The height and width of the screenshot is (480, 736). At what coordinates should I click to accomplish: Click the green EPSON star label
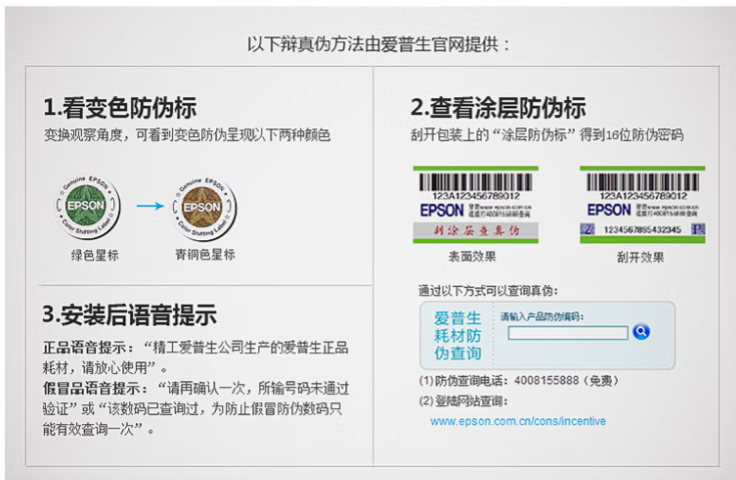click(88, 206)
